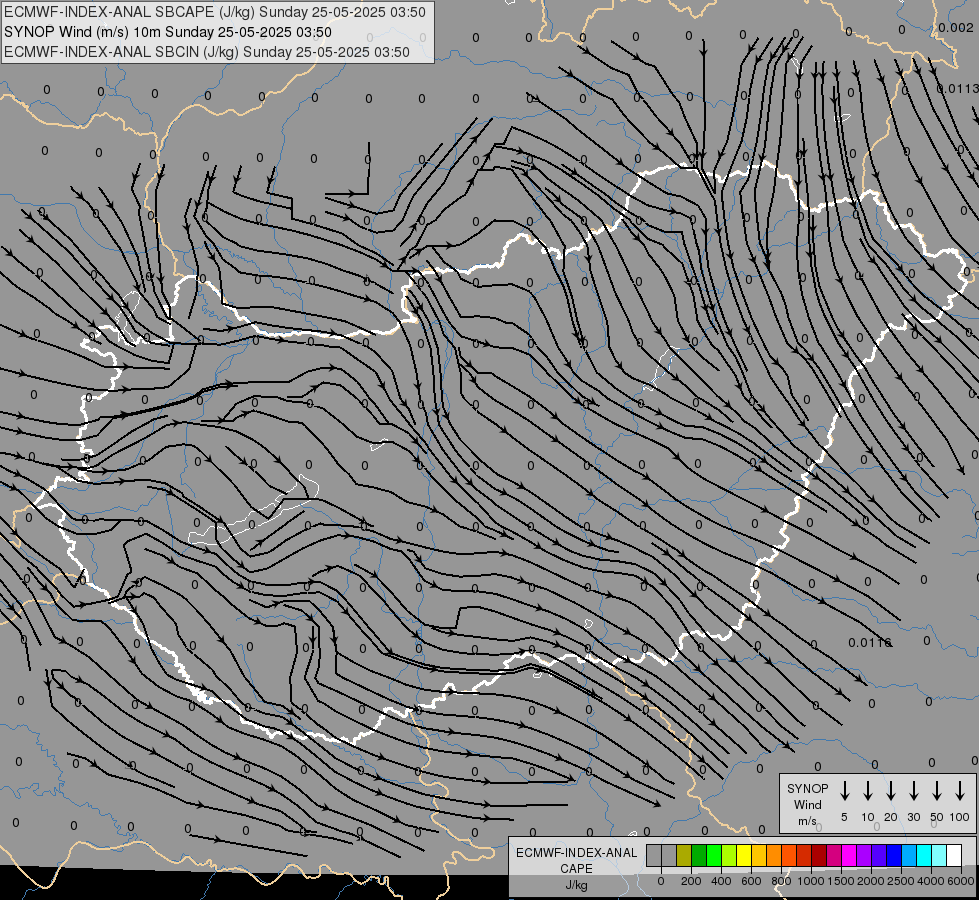Click the 200 tick label on CAPE scale
This screenshot has height=900, width=979.
point(691,881)
